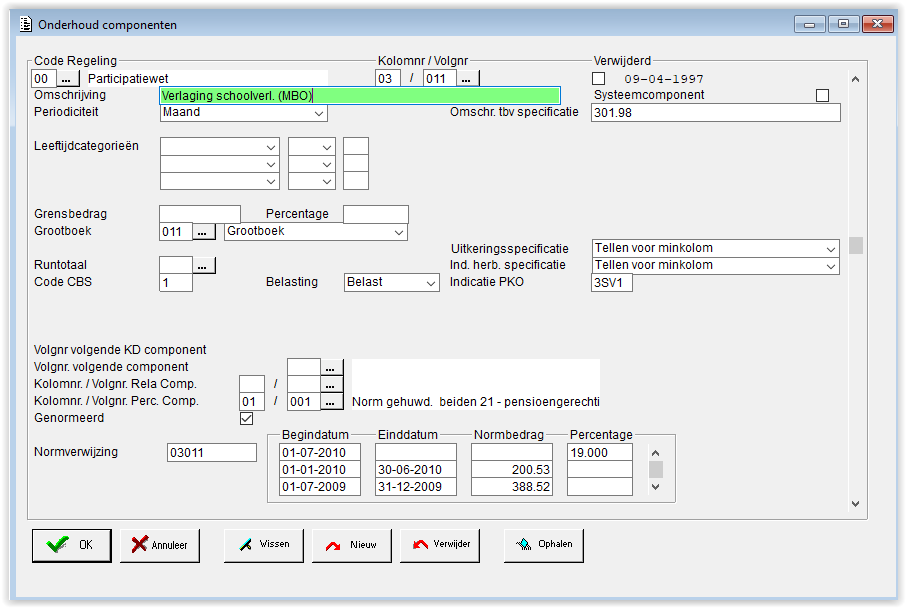Open the Kolomnr / Volgnr lookup ellipsis button
Image resolution: width=906 pixels, height=608 pixels.
[x=467, y=79]
